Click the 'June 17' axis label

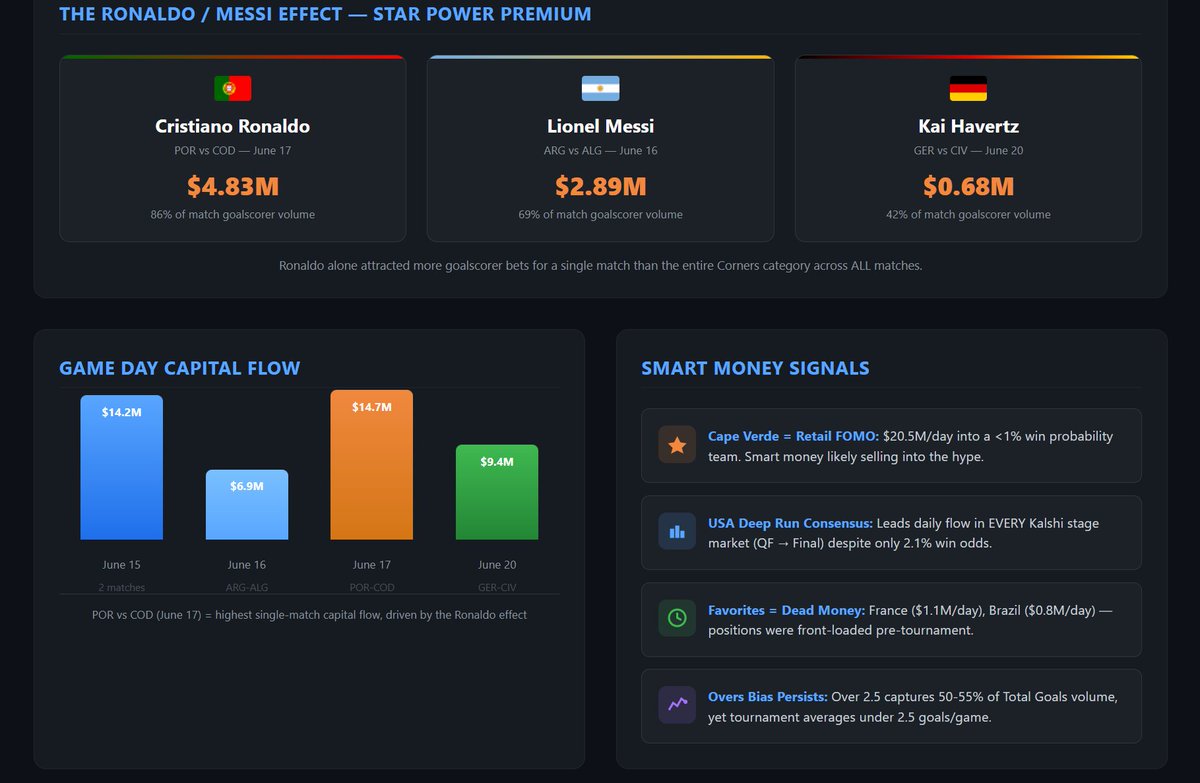371,565
